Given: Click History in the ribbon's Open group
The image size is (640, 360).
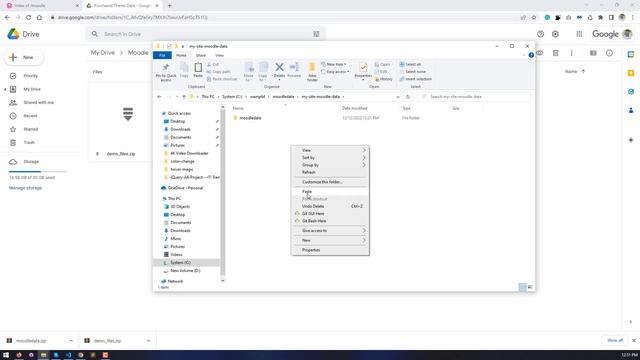Looking at the screenshot, I should (x=384, y=79).
